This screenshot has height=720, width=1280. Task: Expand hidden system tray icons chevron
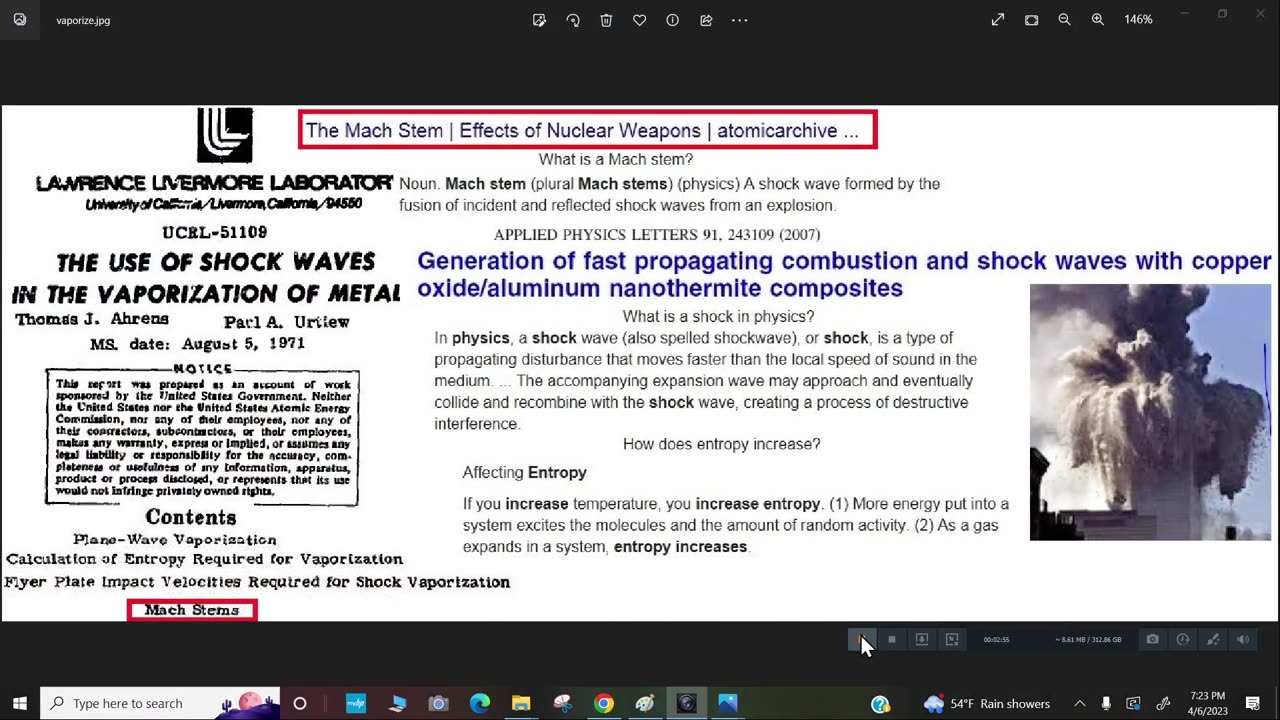[x=1080, y=703]
